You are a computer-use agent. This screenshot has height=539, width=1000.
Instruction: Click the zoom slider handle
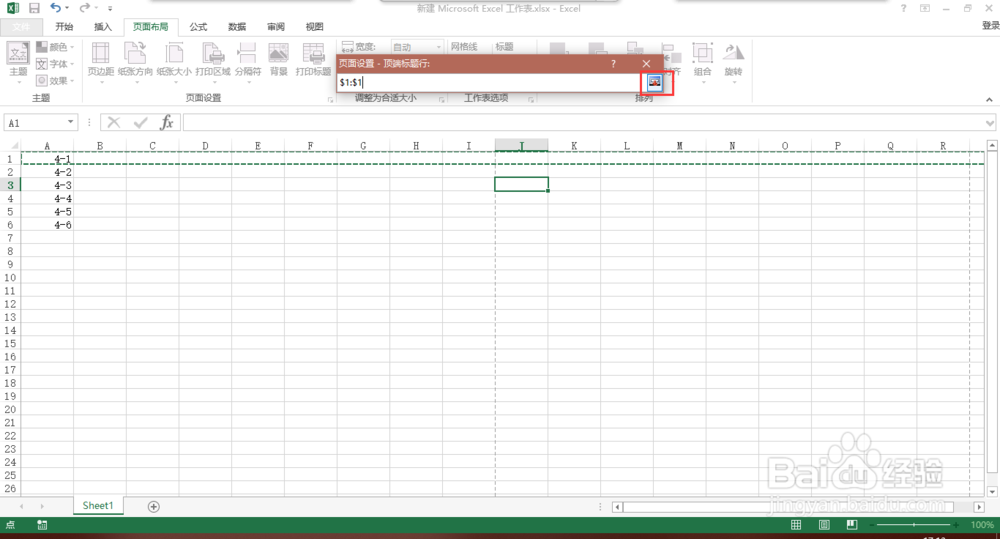pyautogui.click(x=914, y=524)
